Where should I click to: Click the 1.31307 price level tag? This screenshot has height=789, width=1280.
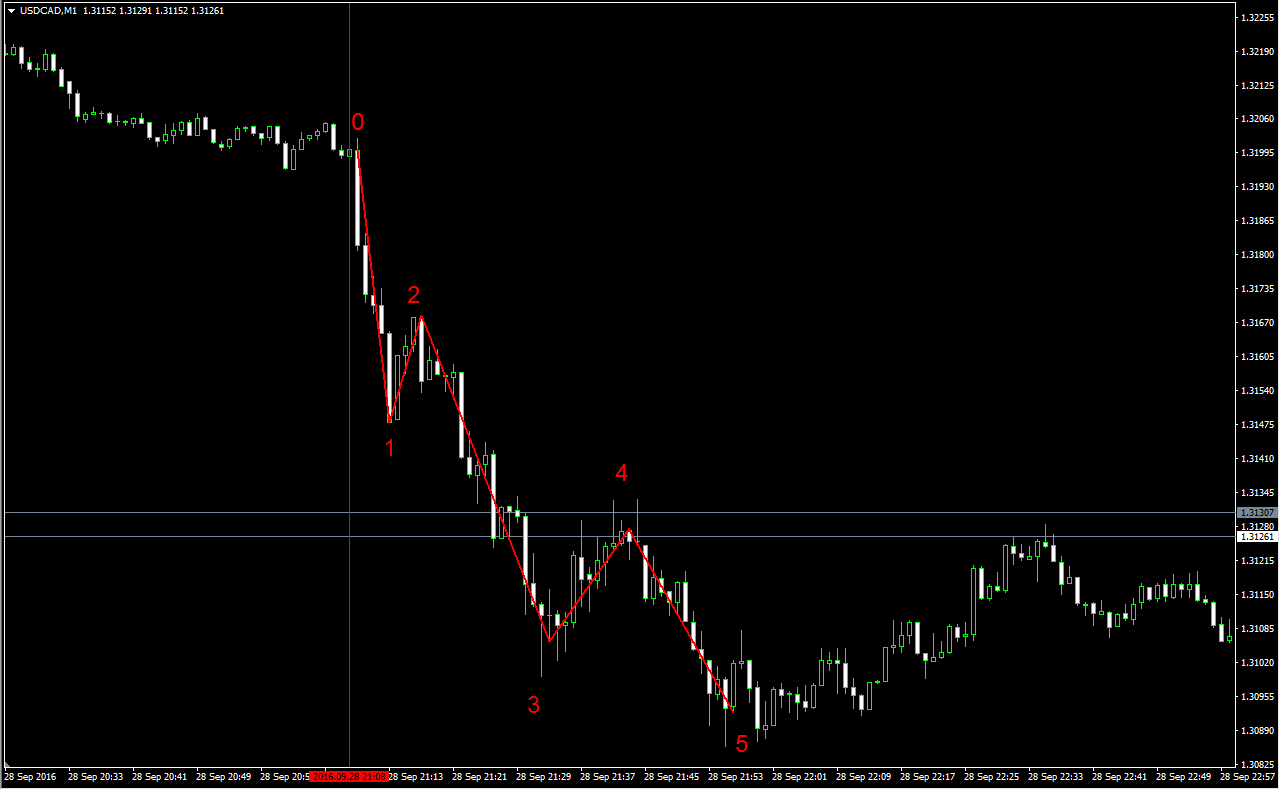(1256, 512)
